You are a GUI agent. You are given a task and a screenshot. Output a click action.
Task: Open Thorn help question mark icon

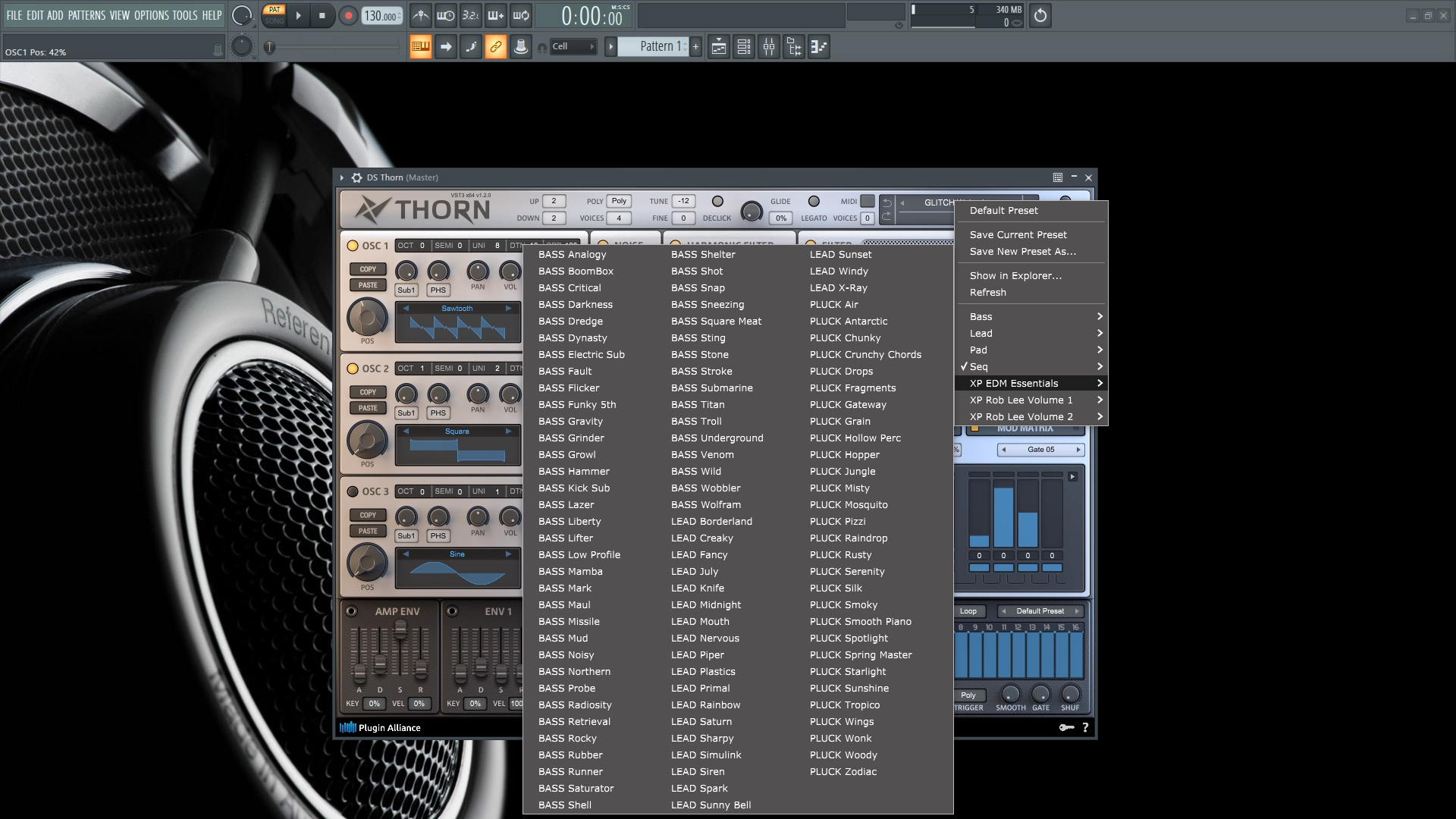[x=1086, y=727]
